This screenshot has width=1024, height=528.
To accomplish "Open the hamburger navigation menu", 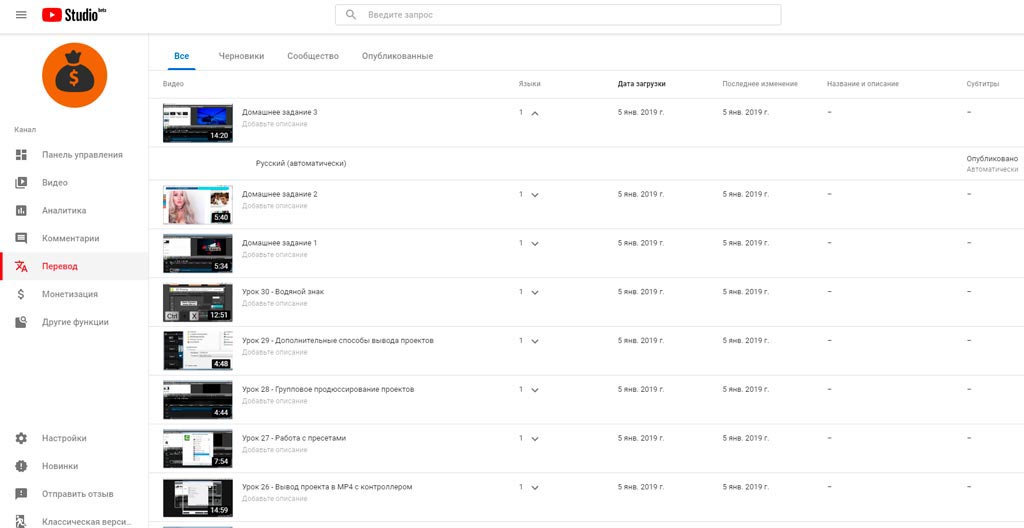I will tap(21, 15).
